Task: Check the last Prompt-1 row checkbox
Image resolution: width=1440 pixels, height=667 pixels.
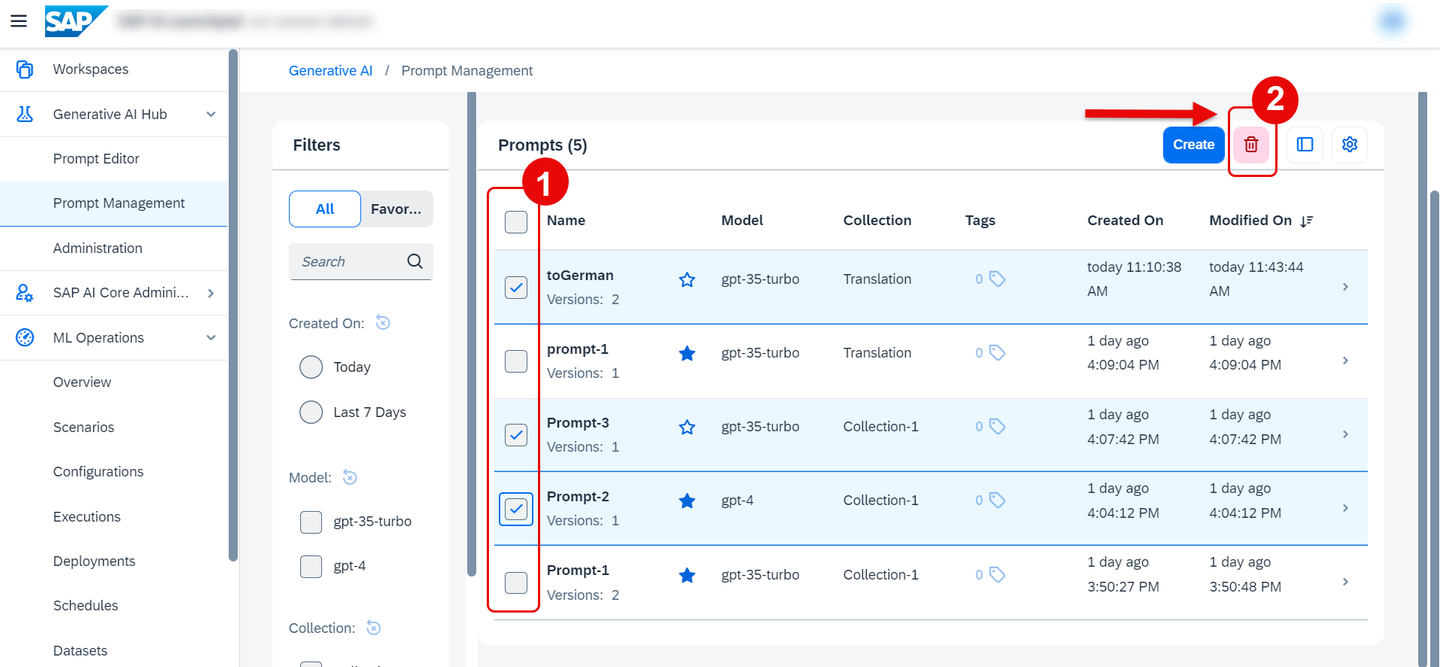Action: (x=516, y=582)
